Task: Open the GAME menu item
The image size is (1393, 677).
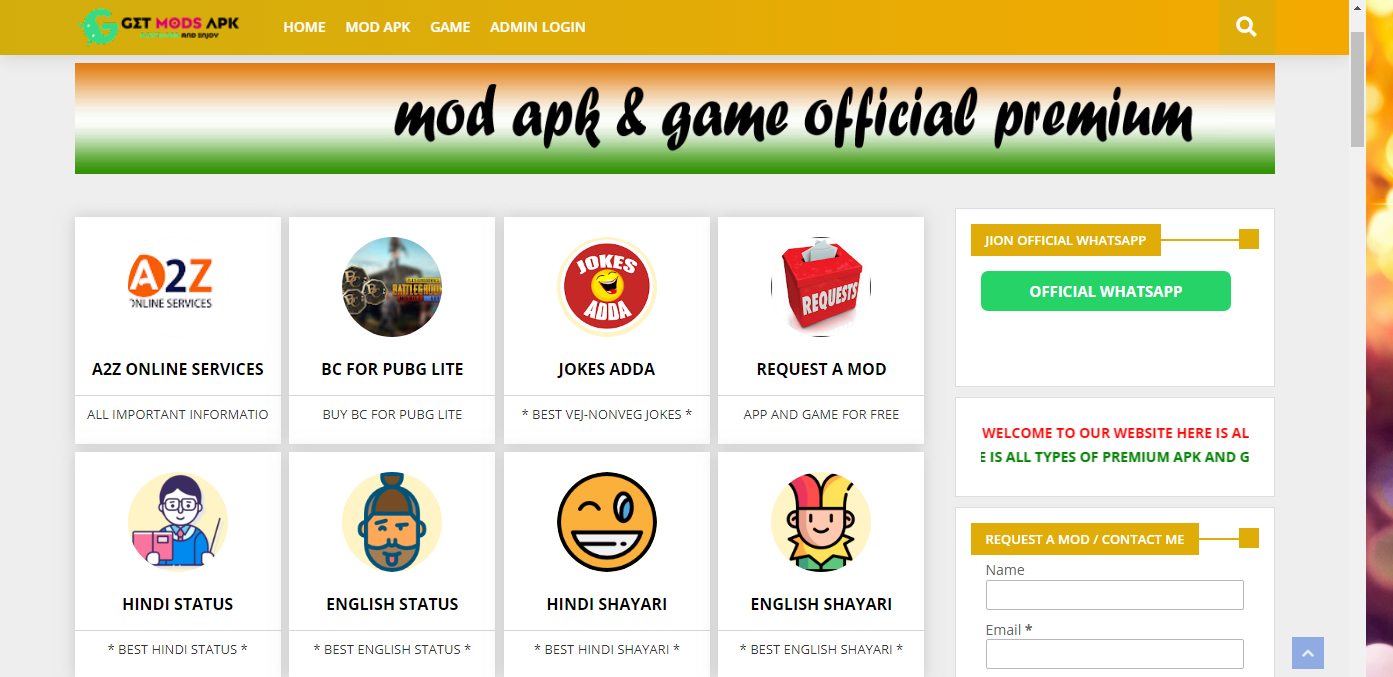Action: pyautogui.click(x=450, y=27)
